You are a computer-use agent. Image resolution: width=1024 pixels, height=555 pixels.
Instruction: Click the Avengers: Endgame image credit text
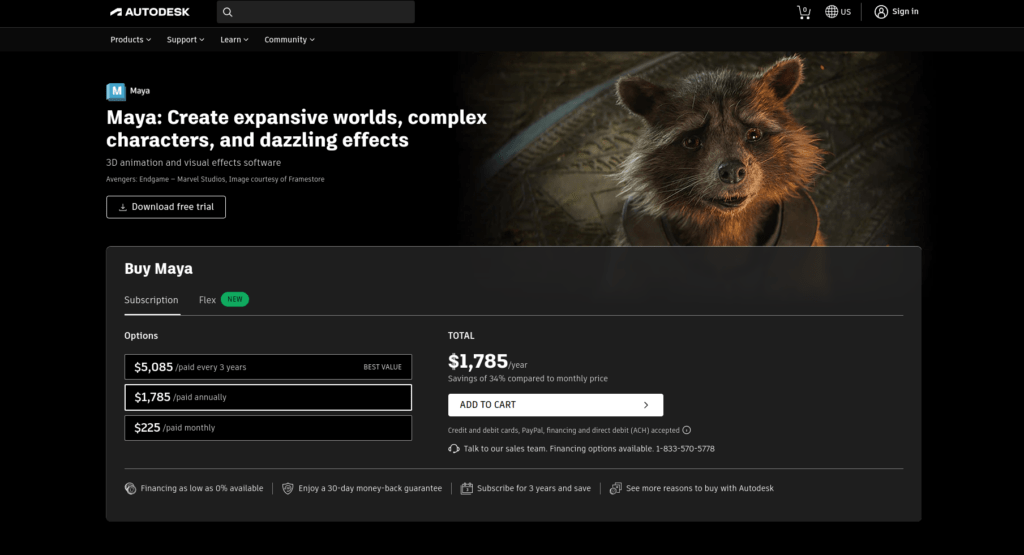[216, 179]
